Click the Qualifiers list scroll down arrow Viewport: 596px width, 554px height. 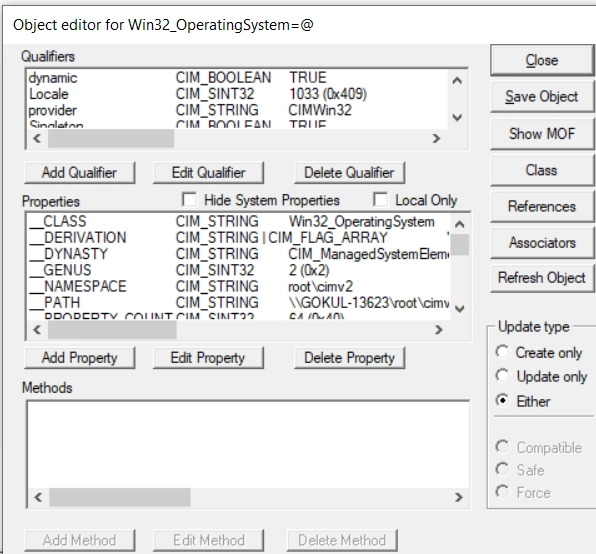pos(457,117)
